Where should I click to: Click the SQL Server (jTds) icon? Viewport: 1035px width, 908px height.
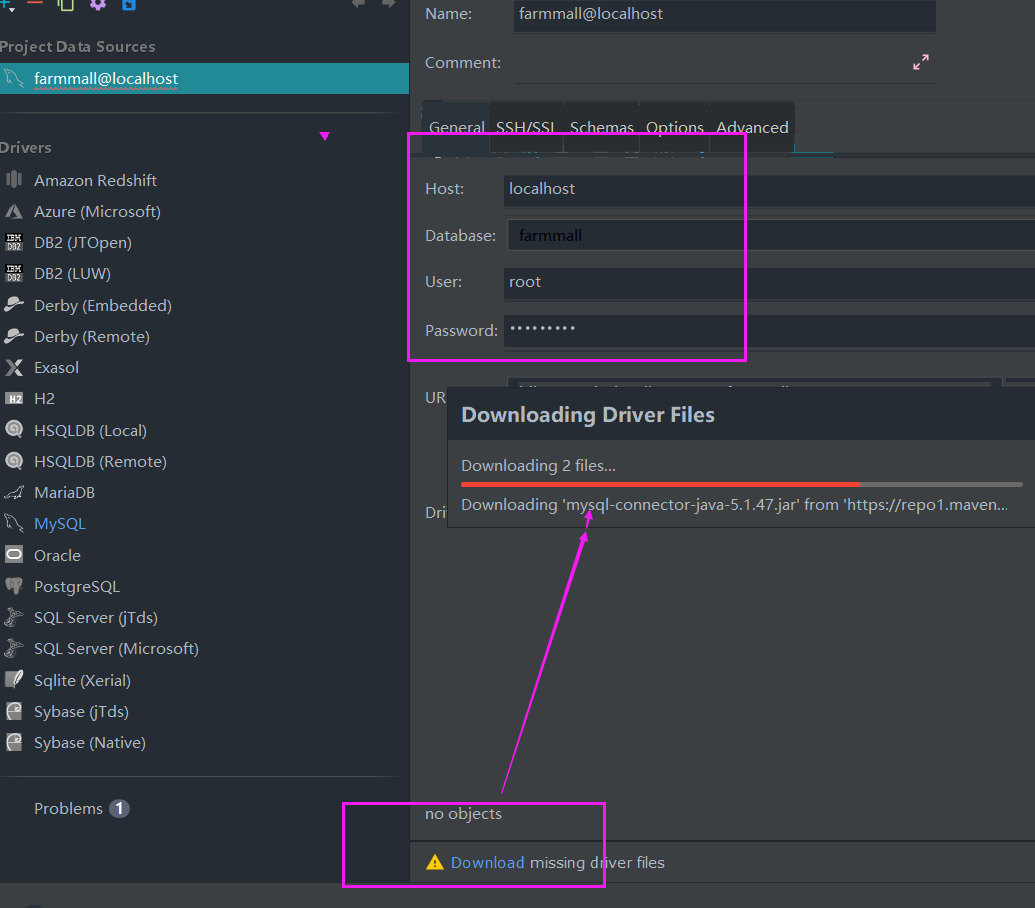click(14, 617)
